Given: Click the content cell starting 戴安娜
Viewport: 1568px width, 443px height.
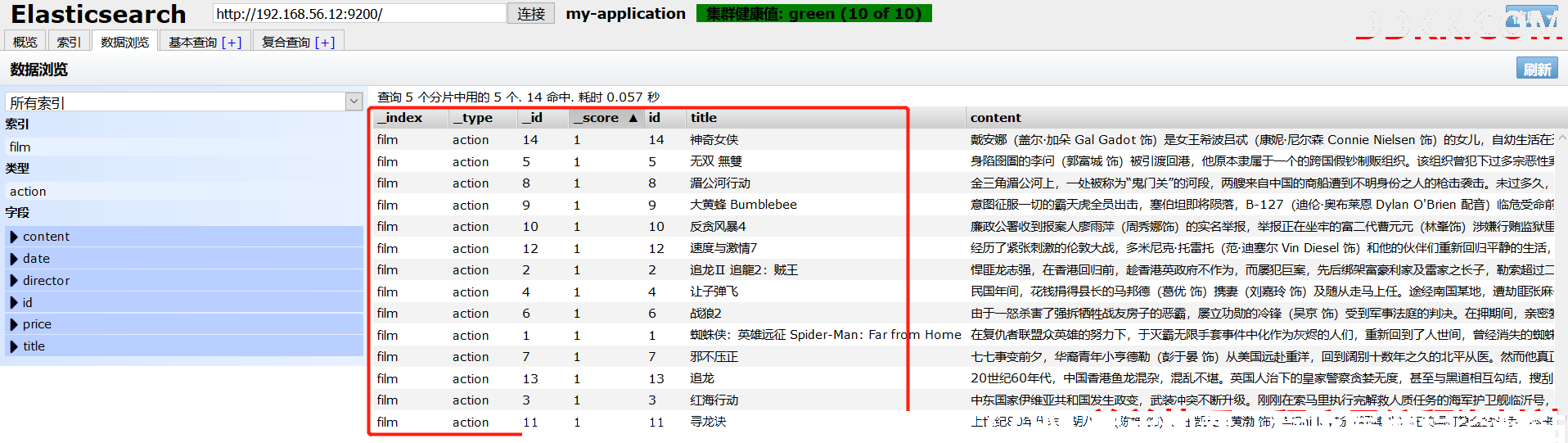Looking at the screenshot, I should 1262,139.
